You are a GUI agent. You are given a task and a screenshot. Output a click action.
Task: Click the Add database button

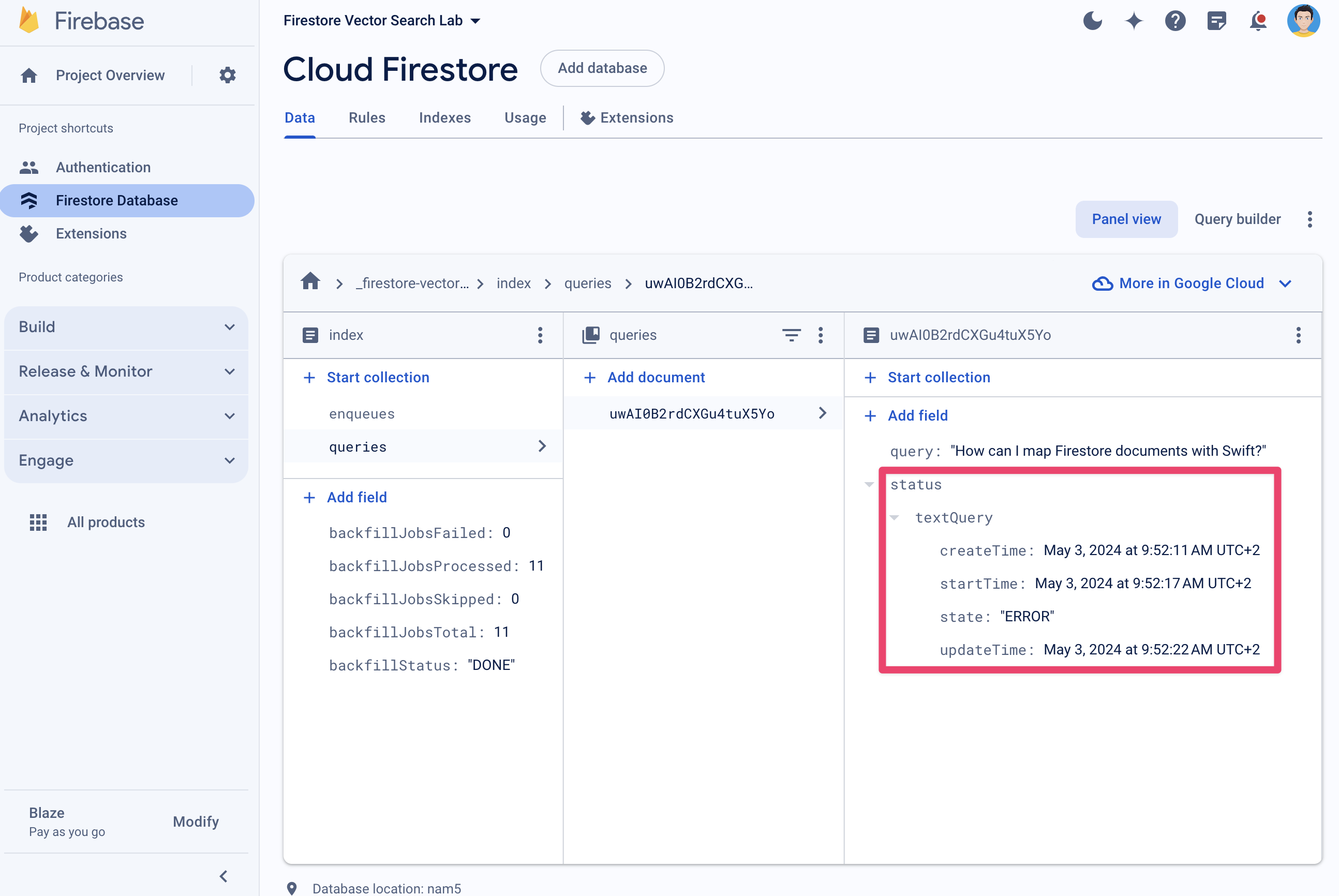pos(602,68)
